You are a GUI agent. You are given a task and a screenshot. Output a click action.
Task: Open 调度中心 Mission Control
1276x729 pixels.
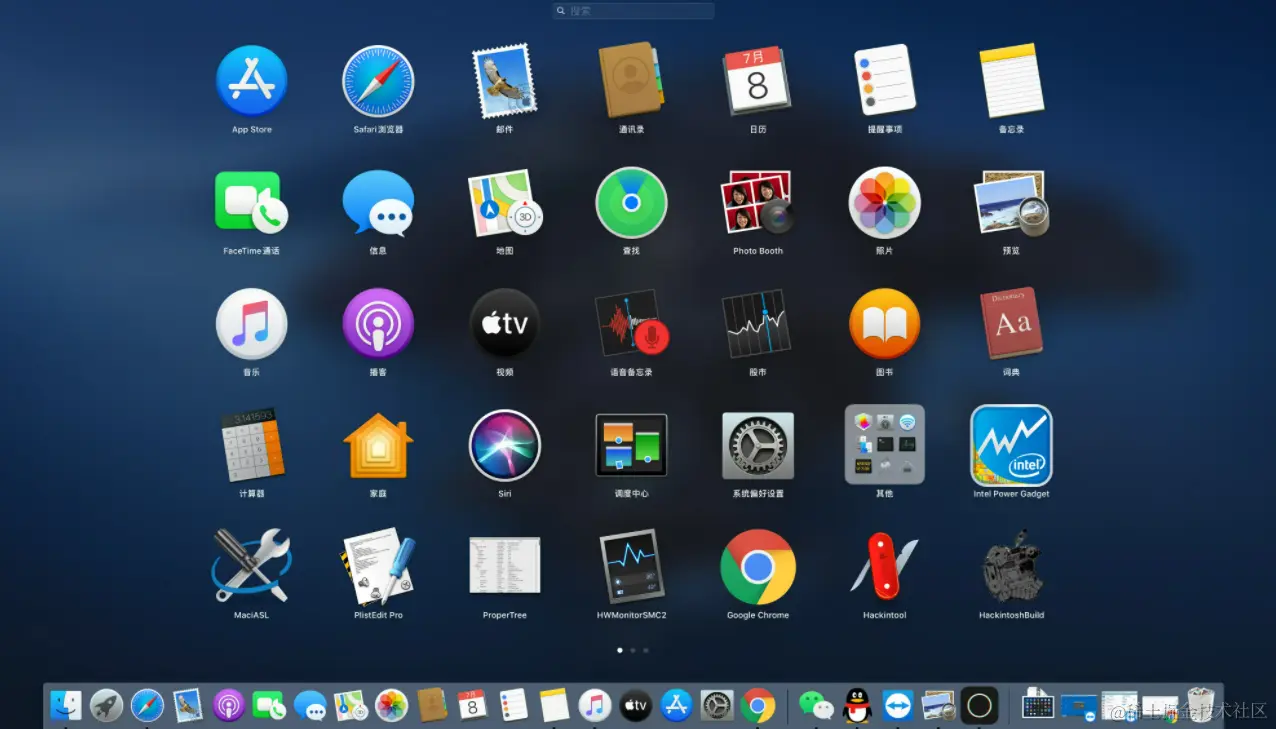[x=631, y=445]
